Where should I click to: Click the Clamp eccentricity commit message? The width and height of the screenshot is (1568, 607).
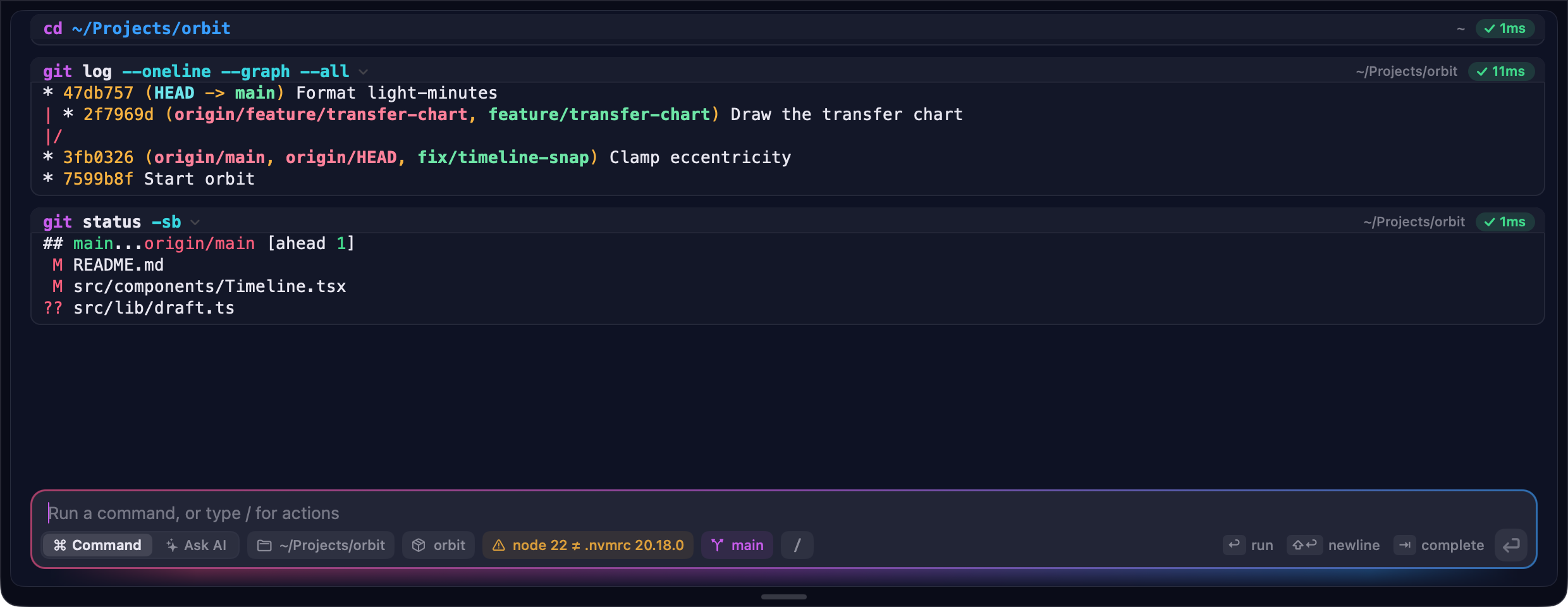pyautogui.click(x=701, y=157)
